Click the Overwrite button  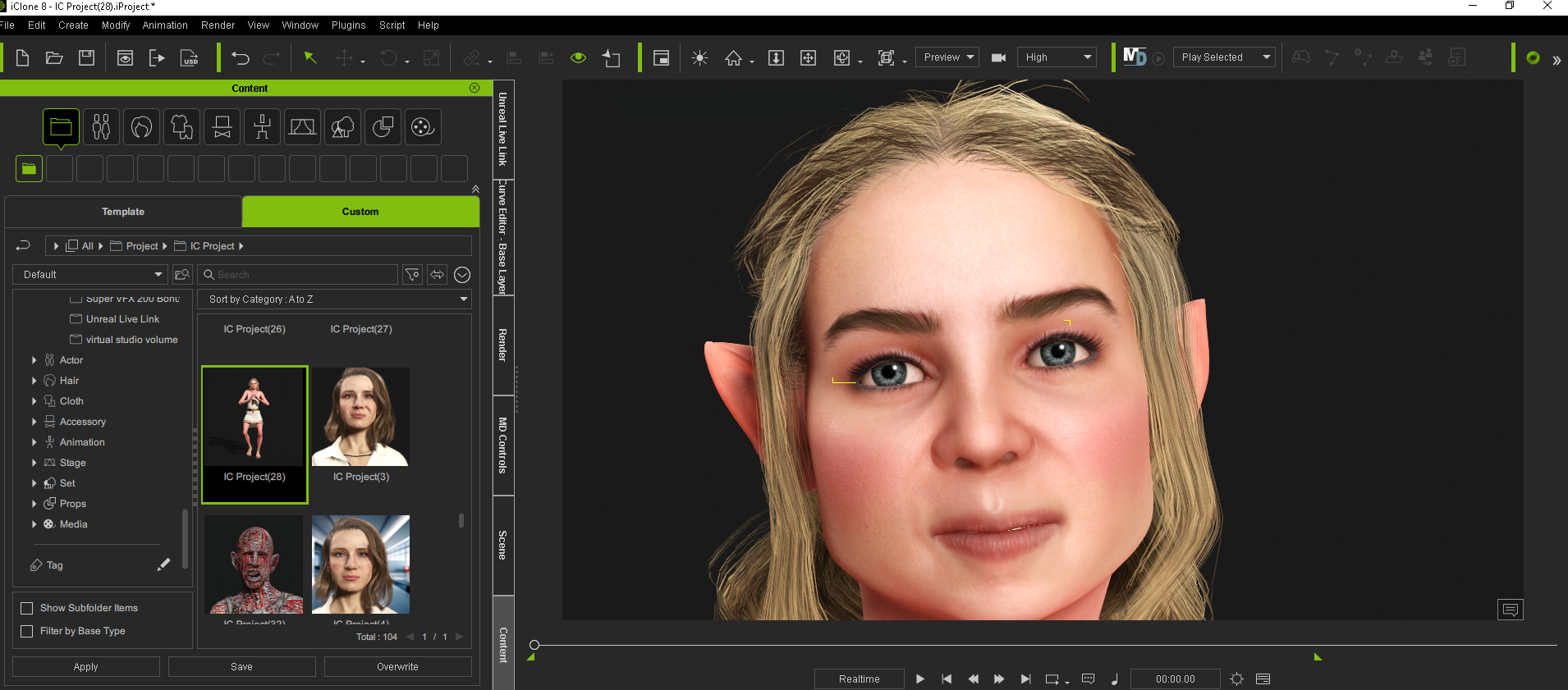[x=398, y=667]
